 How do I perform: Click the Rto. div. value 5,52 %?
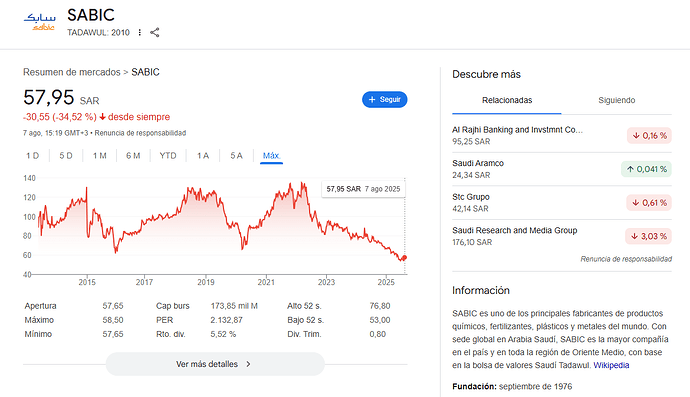tap(223, 335)
